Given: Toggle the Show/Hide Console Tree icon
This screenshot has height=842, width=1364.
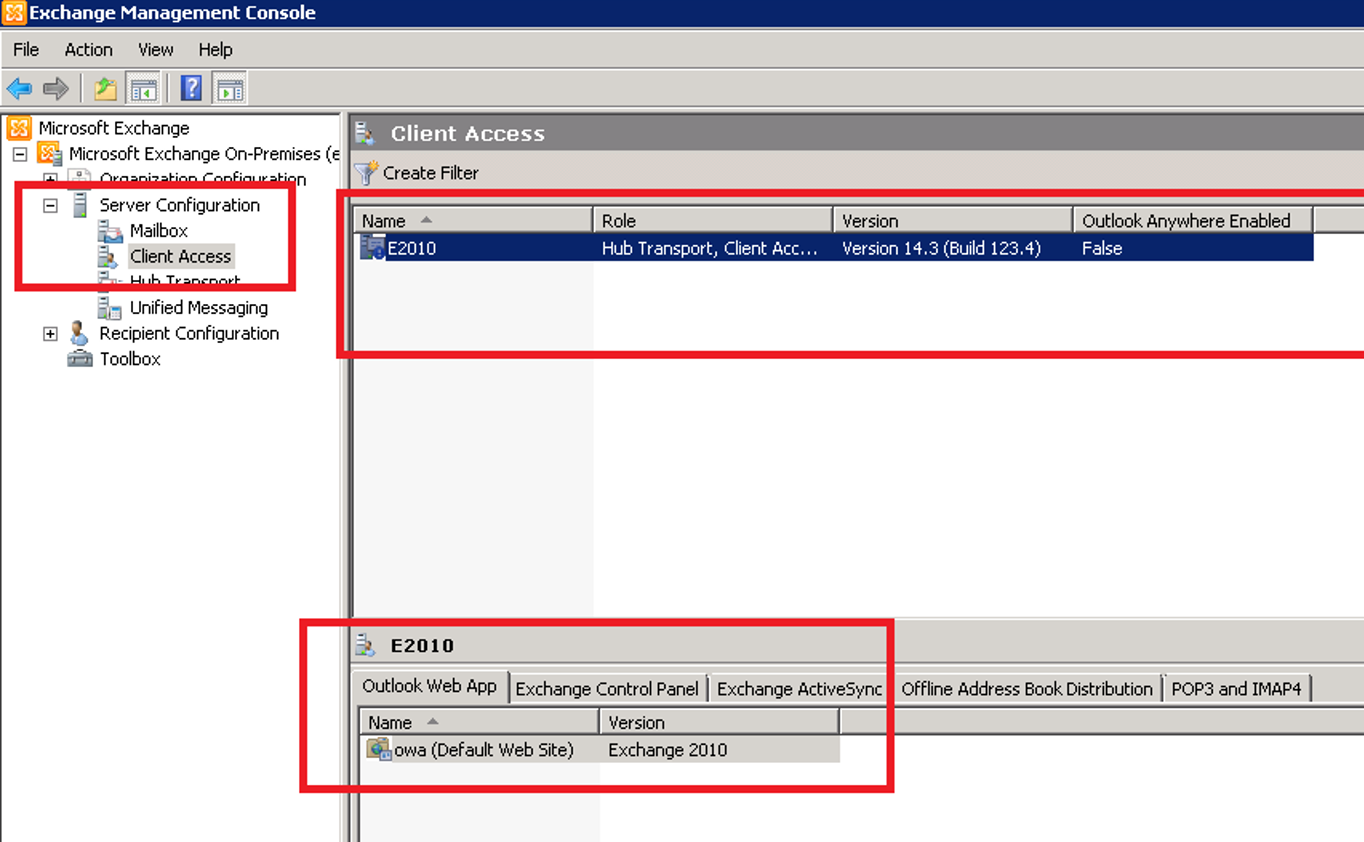Looking at the screenshot, I should 143,89.
